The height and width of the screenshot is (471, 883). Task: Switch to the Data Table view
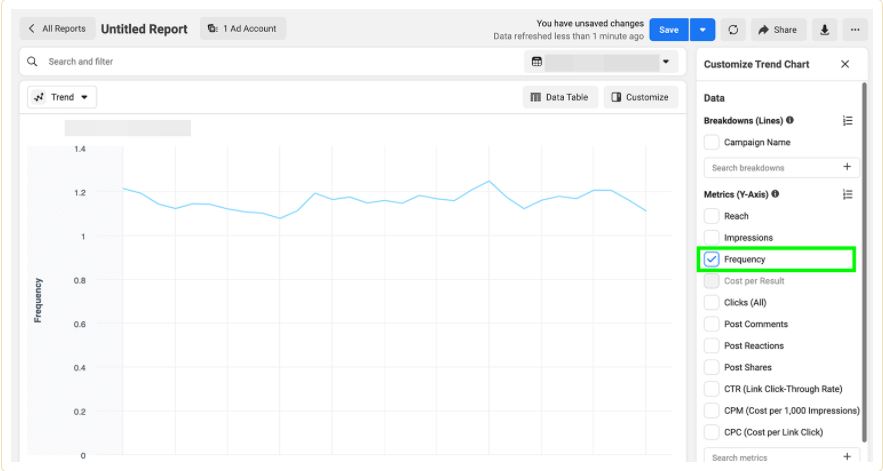(560, 97)
